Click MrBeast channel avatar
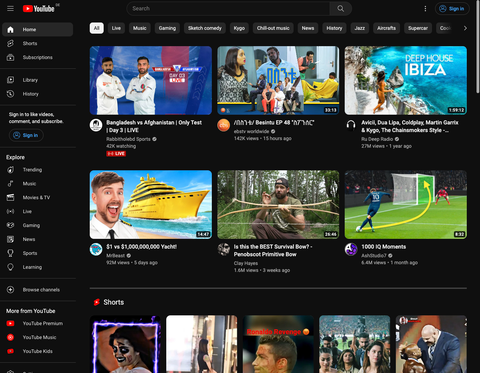 96,249
